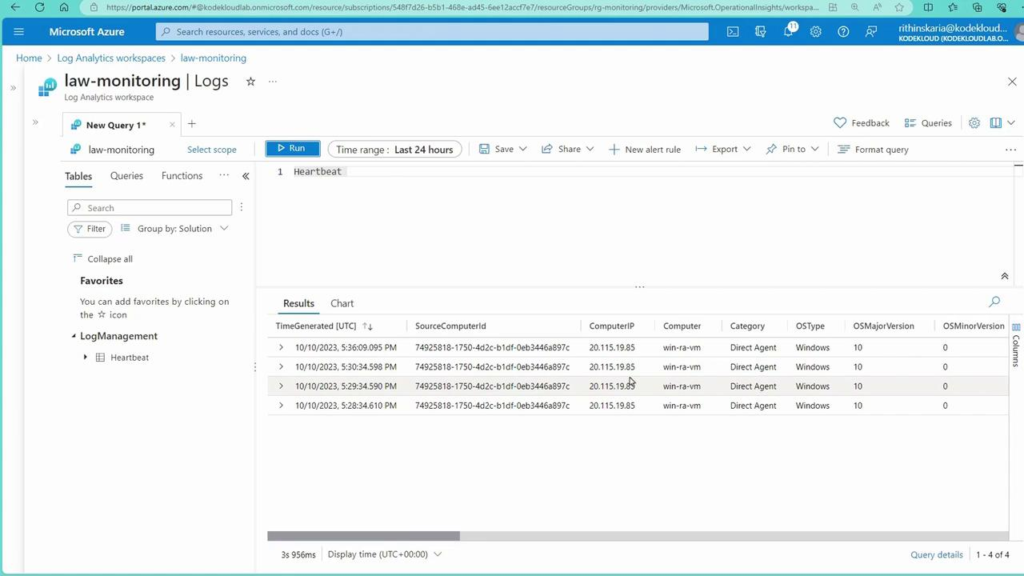This screenshot has height=576, width=1024.
Task: Click the table Search input field
Action: pos(148,207)
